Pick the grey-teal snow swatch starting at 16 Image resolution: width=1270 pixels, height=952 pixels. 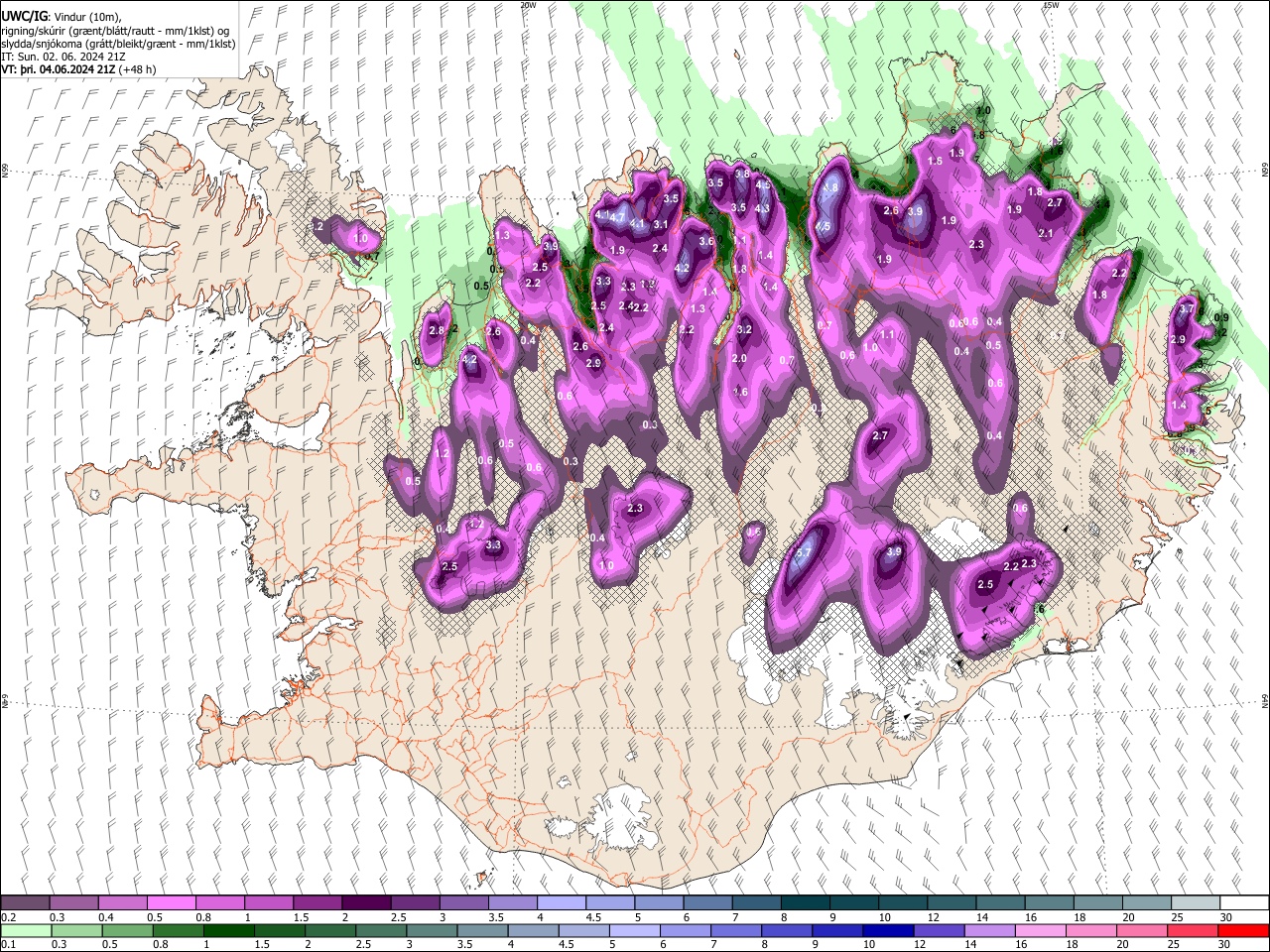(1049, 903)
